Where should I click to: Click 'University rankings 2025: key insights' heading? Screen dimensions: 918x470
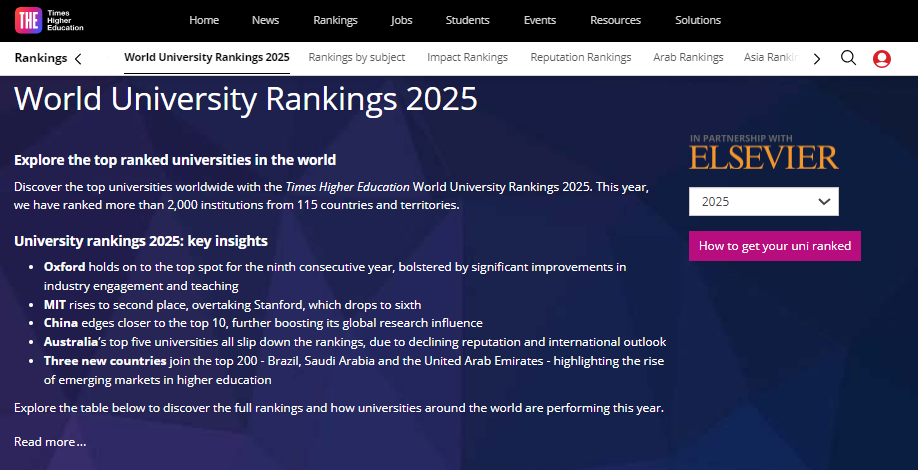(x=141, y=241)
